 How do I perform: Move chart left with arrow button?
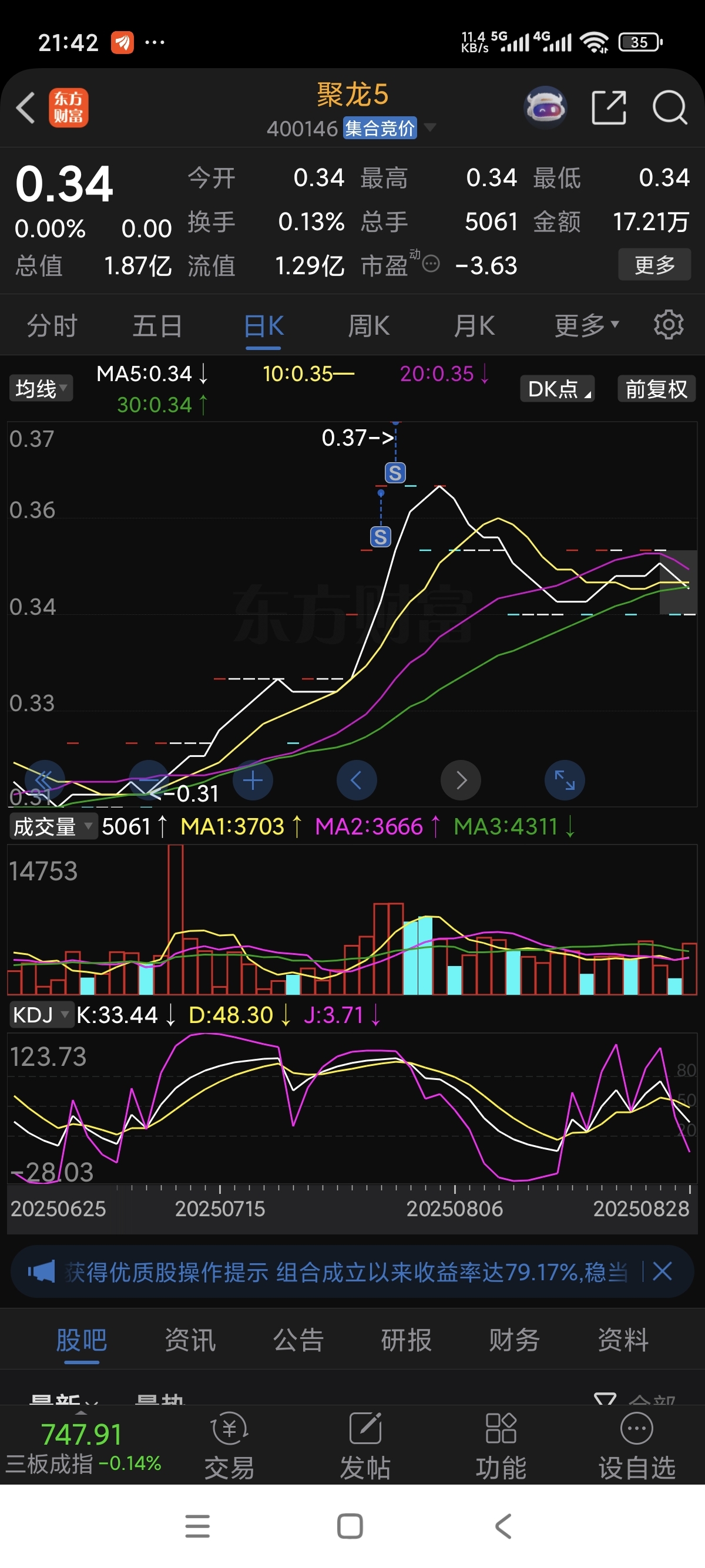(x=357, y=780)
